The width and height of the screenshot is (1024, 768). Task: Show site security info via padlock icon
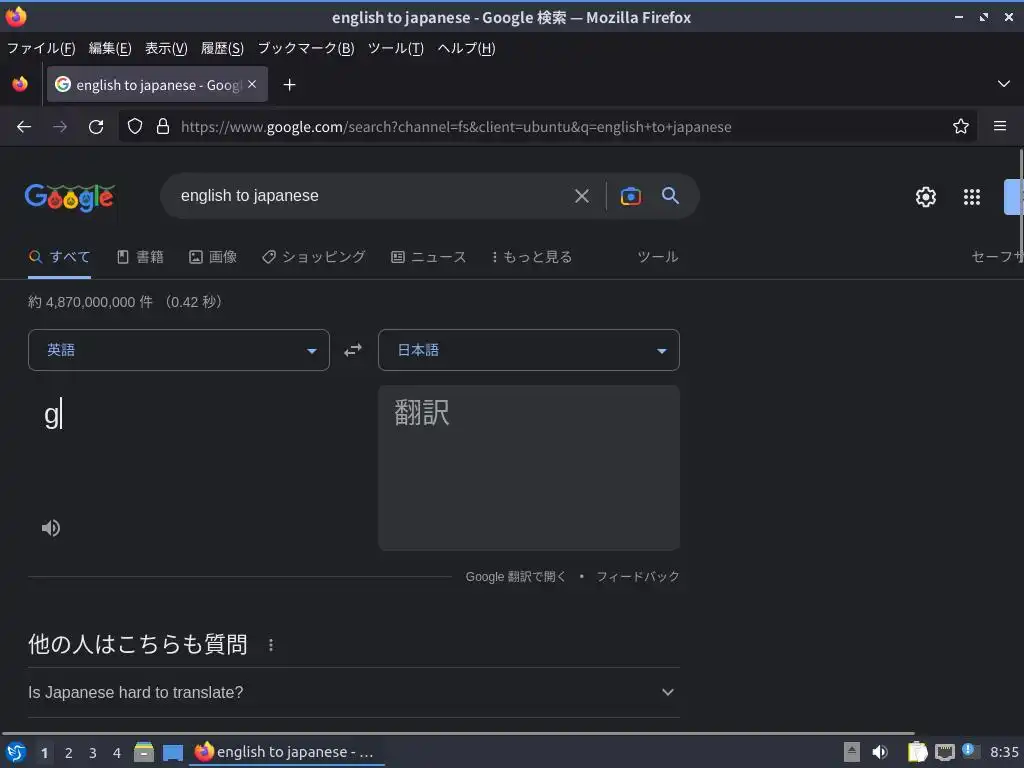point(163,127)
